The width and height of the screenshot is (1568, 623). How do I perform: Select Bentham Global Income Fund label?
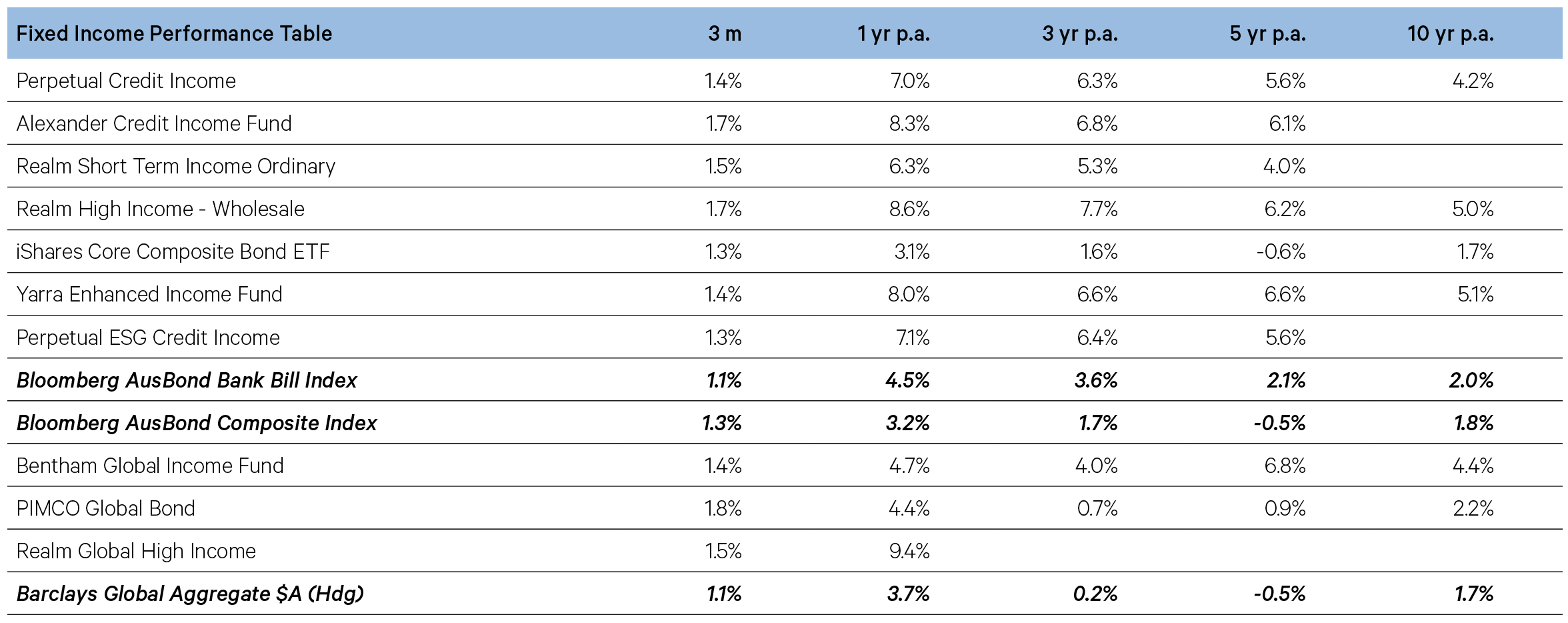coord(150,466)
